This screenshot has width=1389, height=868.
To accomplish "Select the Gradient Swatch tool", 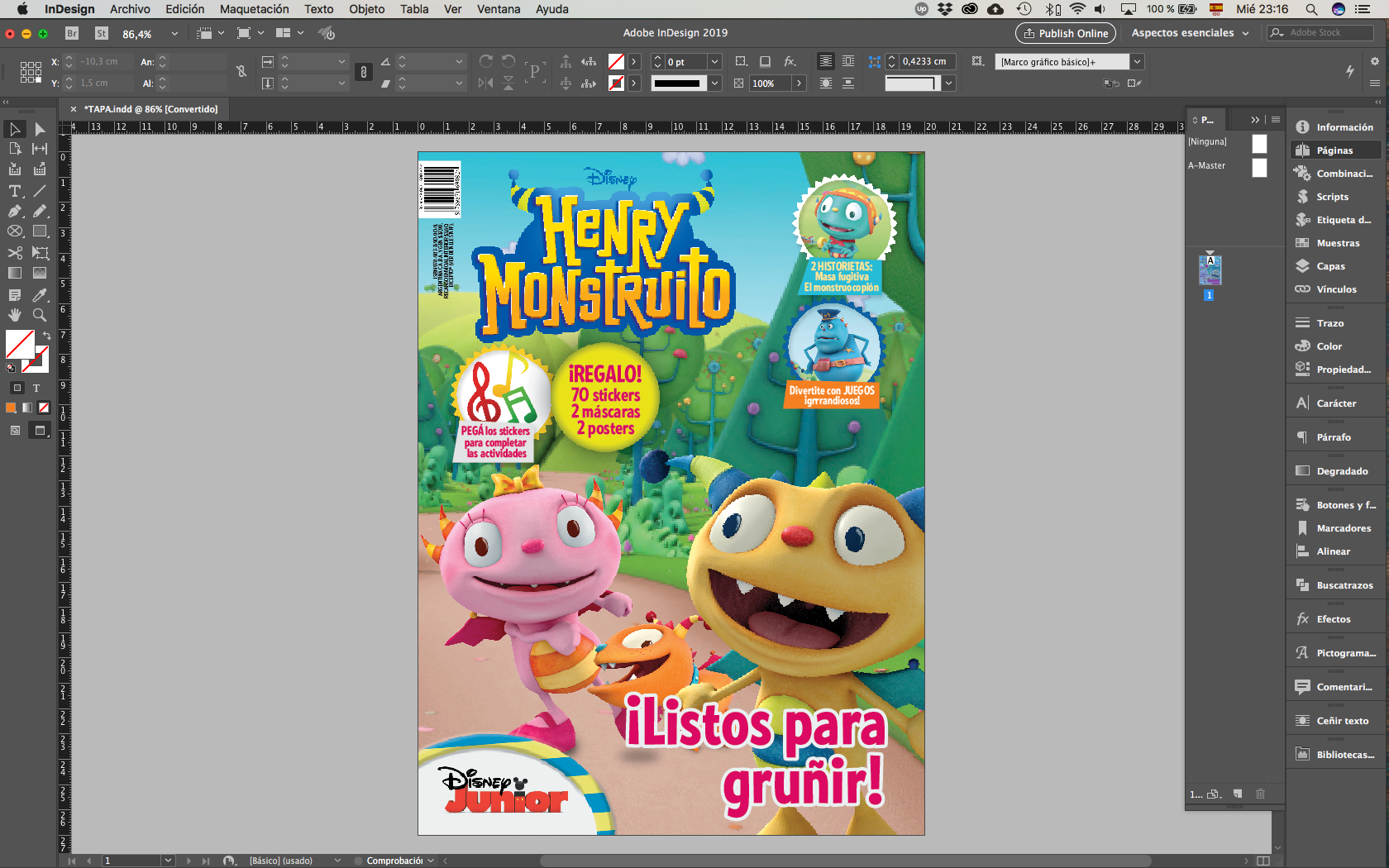I will (x=15, y=273).
